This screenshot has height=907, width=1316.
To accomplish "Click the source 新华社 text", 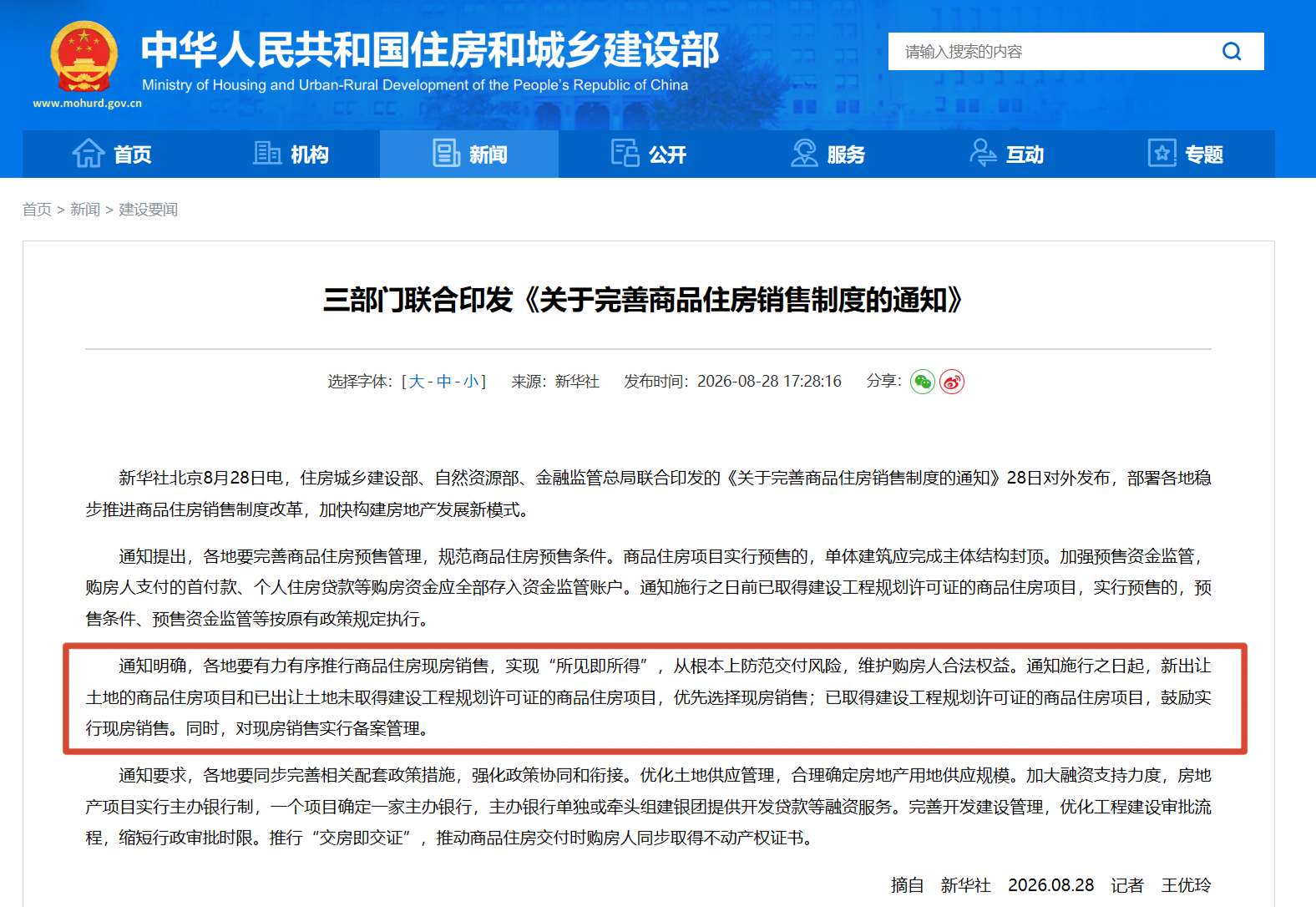I will tap(577, 382).
